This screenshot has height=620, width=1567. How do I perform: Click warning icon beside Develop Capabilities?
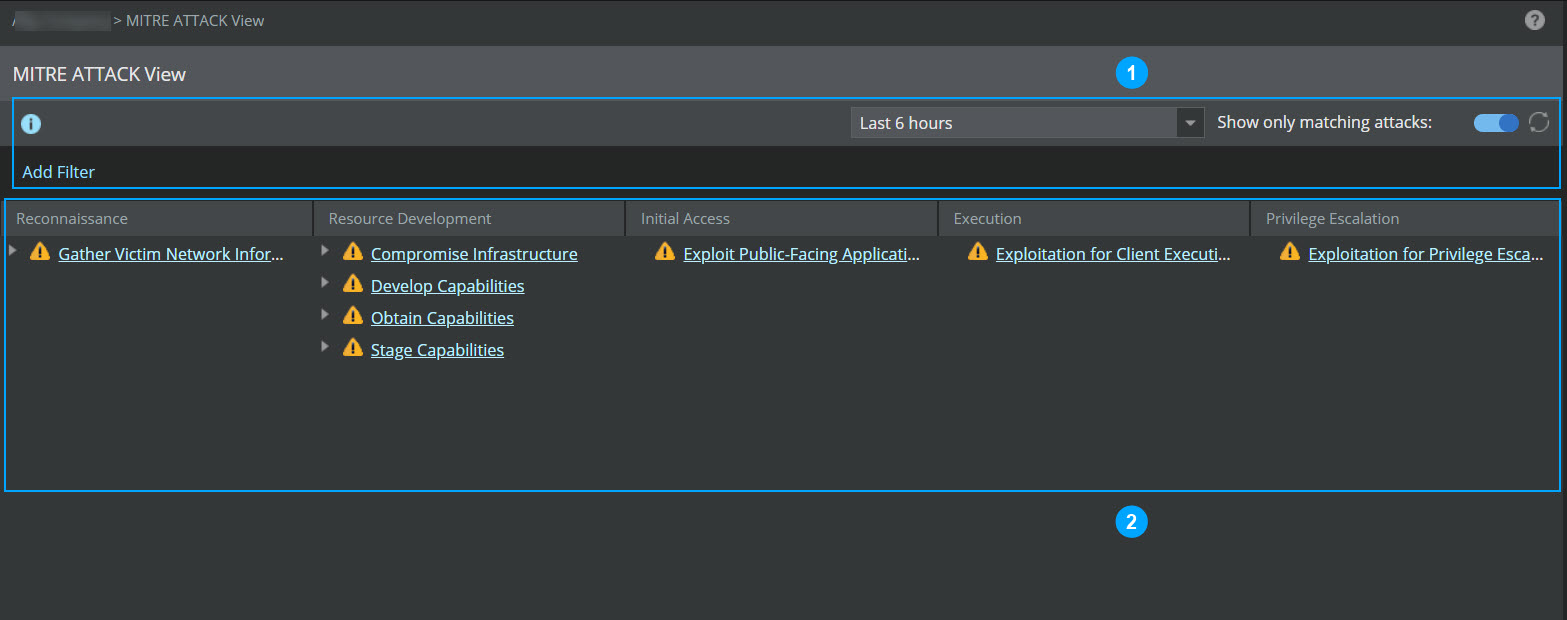click(352, 284)
